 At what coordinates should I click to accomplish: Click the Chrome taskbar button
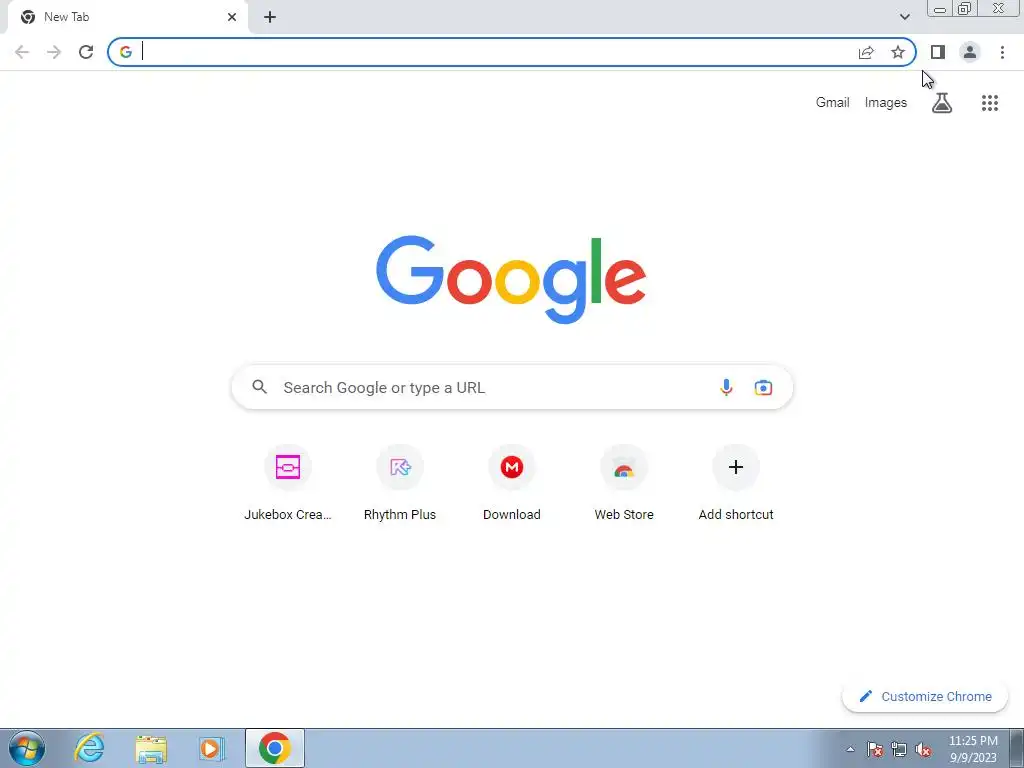click(x=275, y=748)
